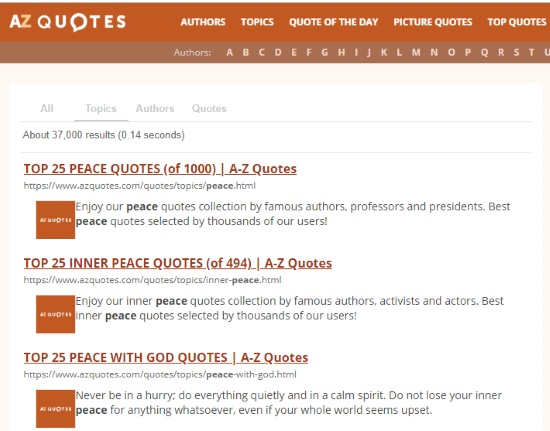Click the thumbnail beside the inner peace result
Image resolution: width=550 pixels, height=431 pixels.
pos(55,314)
